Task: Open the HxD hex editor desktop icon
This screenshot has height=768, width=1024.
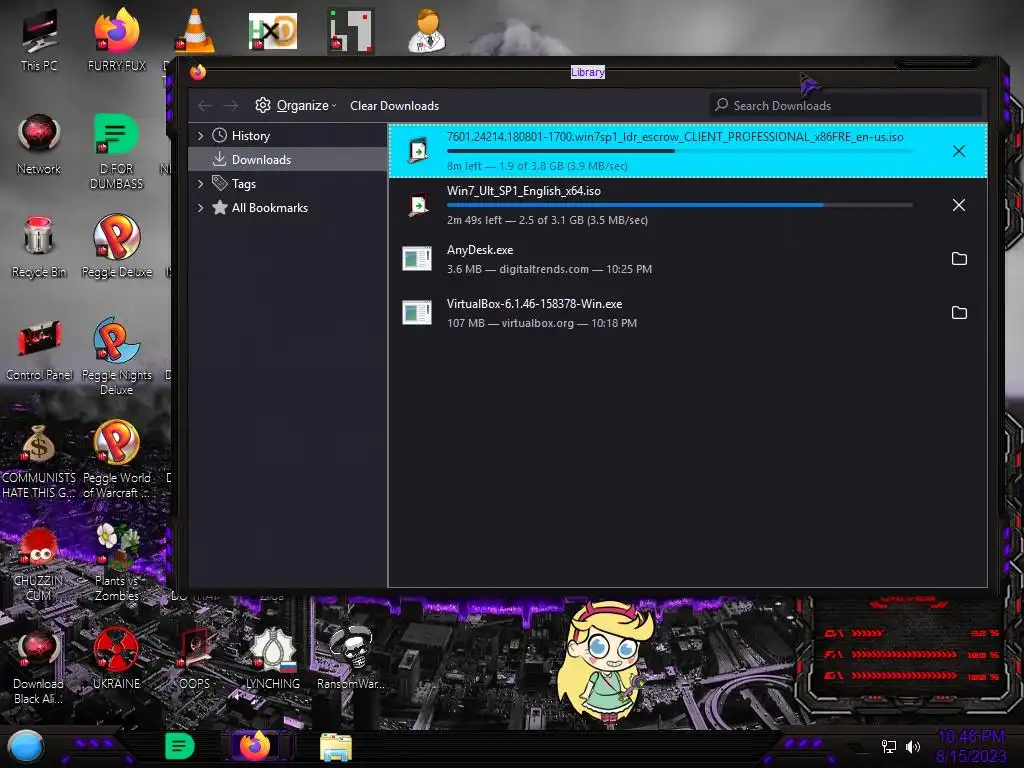Action: pos(273,31)
